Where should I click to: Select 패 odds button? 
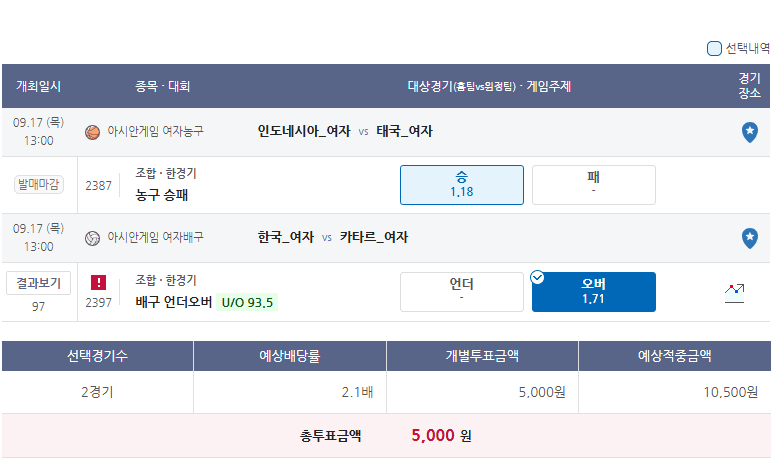tap(593, 185)
